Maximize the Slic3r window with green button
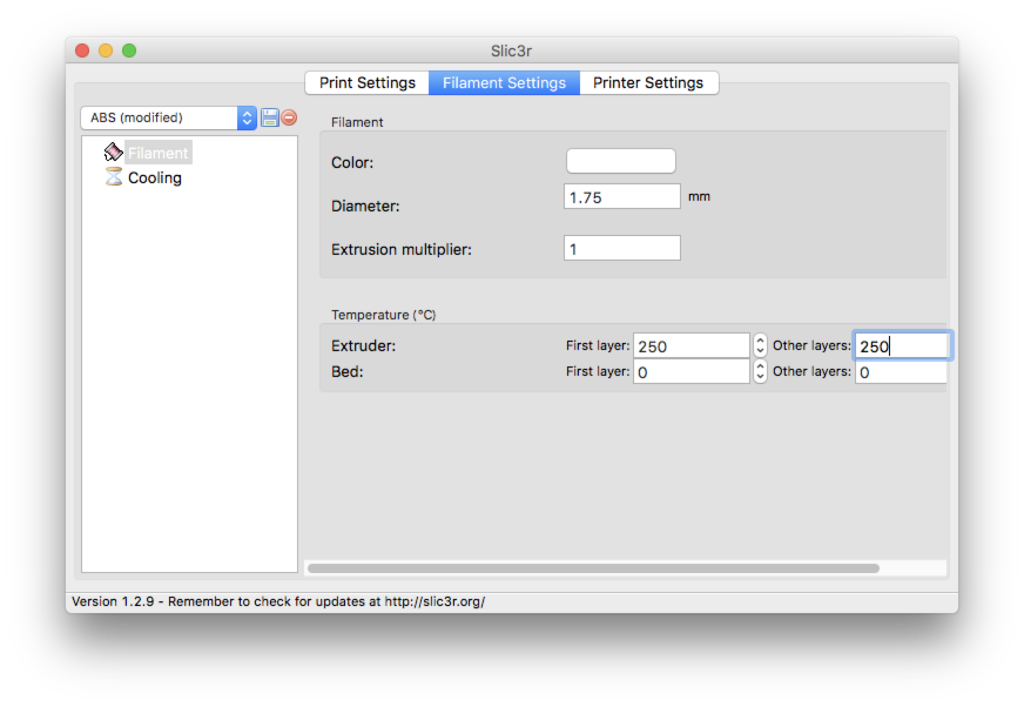Viewport: 1024px width, 707px height. coord(129,50)
